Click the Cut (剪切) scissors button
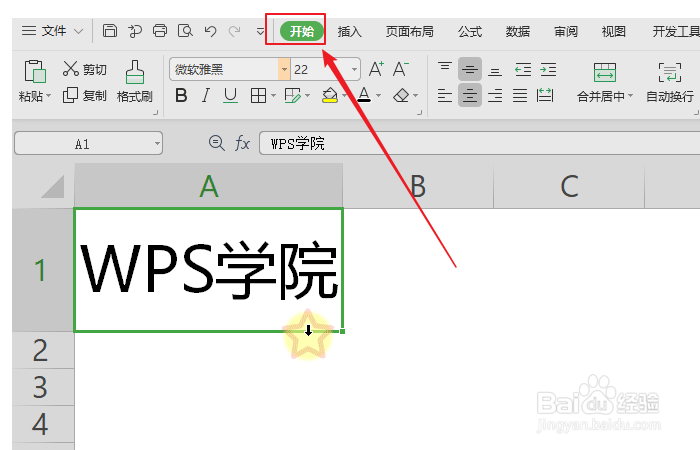700x450 pixels. tap(84, 69)
